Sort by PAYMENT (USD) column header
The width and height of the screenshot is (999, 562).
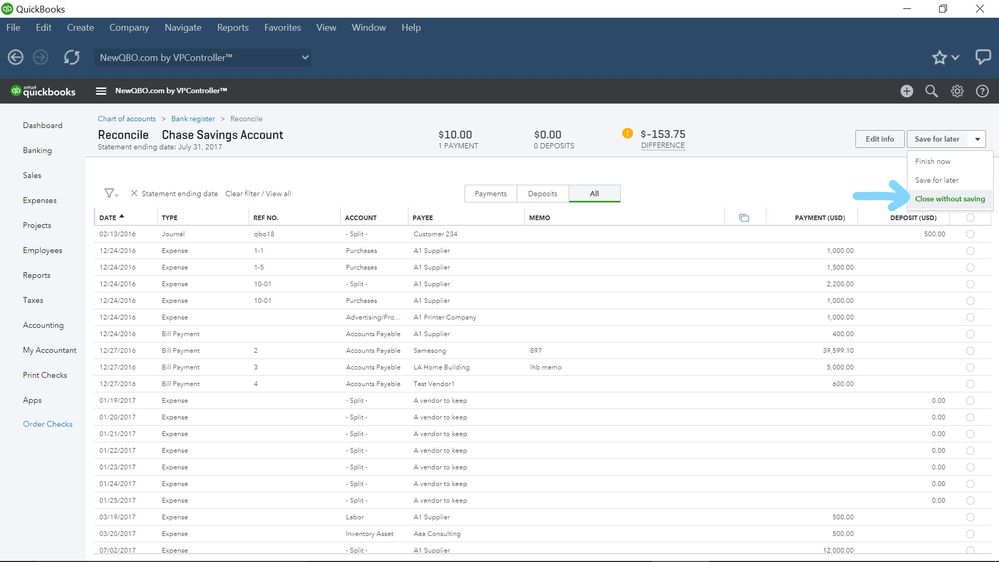[819, 217]
